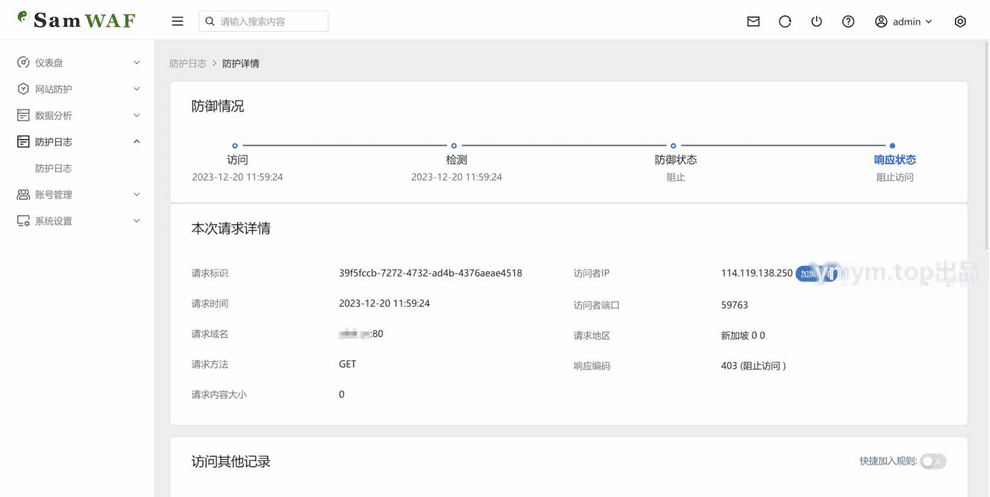Image resolution: width=990 pixels, height=497 pixels.
Task: Open the help question mark icon
Action: point(848,21)
